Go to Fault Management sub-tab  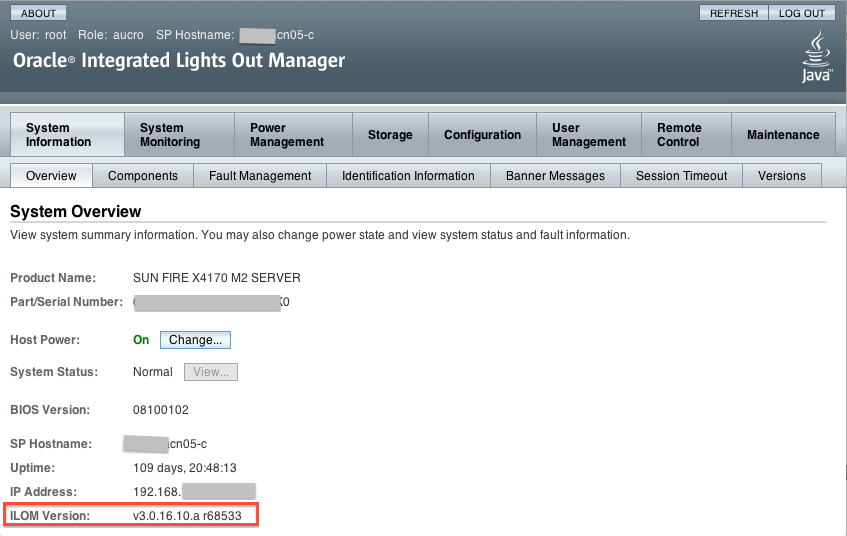[x=260, y=176]
